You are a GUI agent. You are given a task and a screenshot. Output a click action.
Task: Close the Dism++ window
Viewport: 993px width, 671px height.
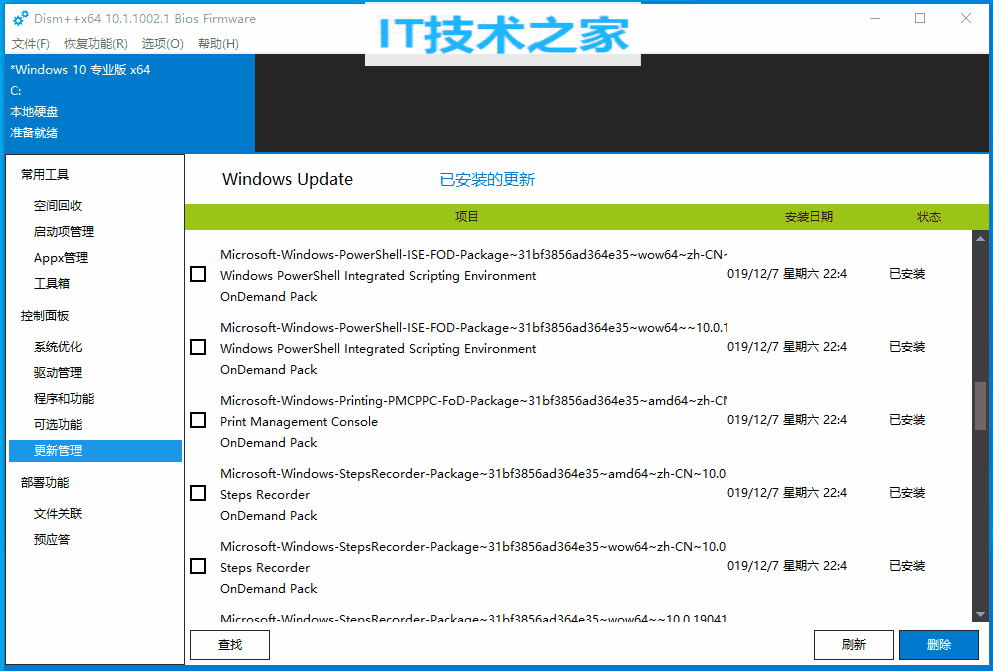966,18
